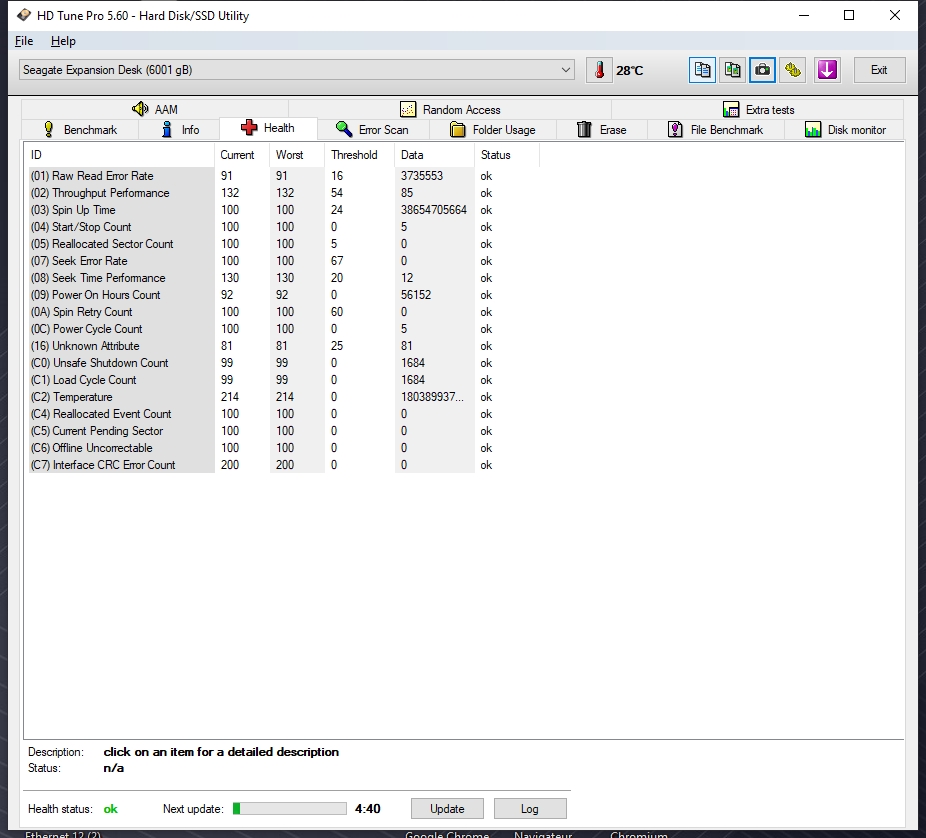Open the Help menu
Screen dimensions: 926x838
point(63,41)
